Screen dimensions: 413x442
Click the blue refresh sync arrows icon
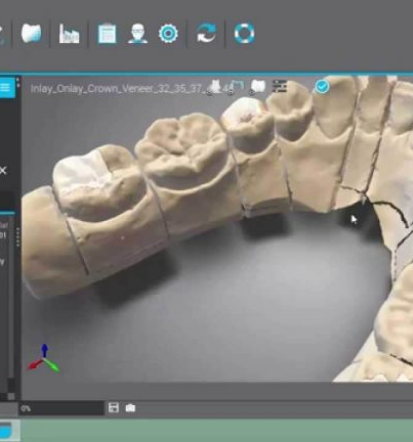point(206,33)
